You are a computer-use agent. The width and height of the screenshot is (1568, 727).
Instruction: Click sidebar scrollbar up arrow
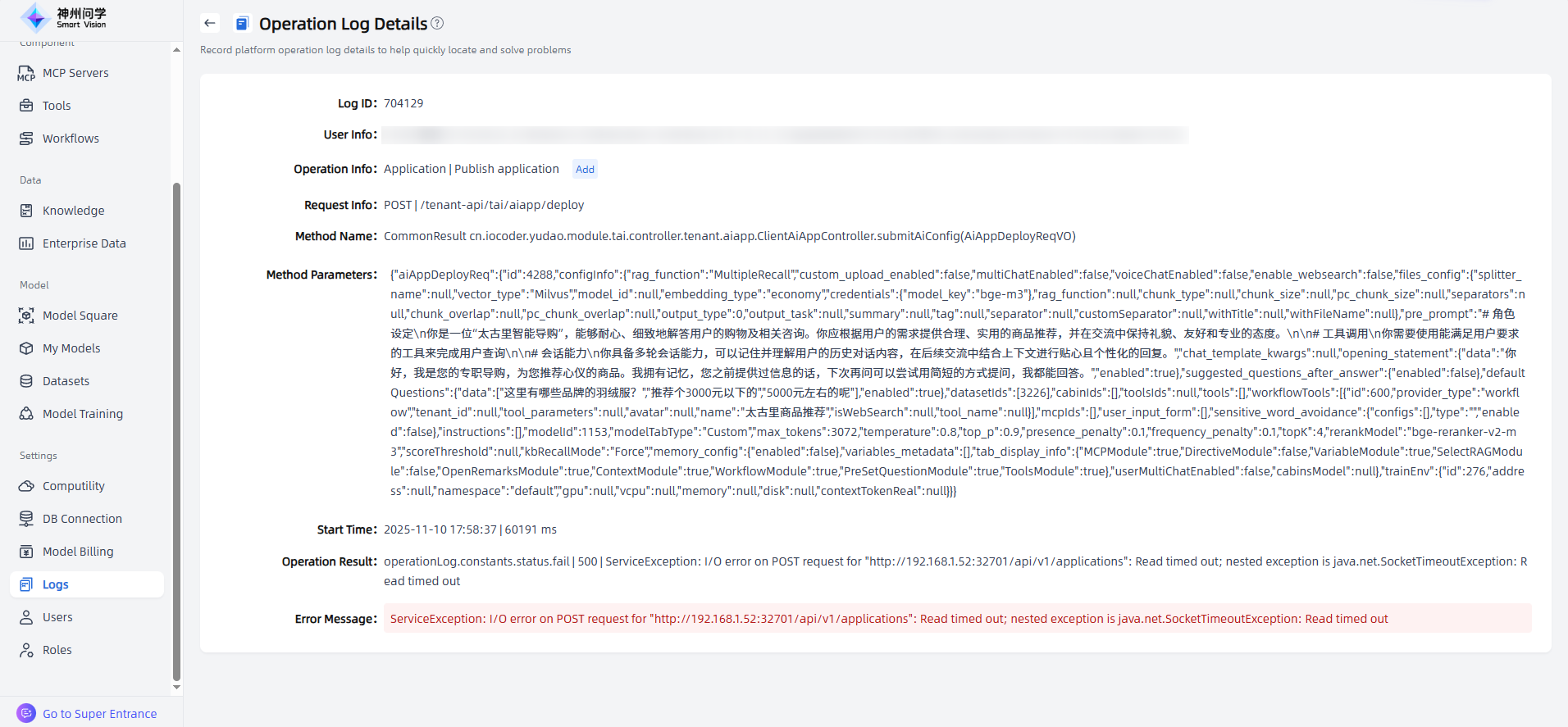tap(176, 50)
